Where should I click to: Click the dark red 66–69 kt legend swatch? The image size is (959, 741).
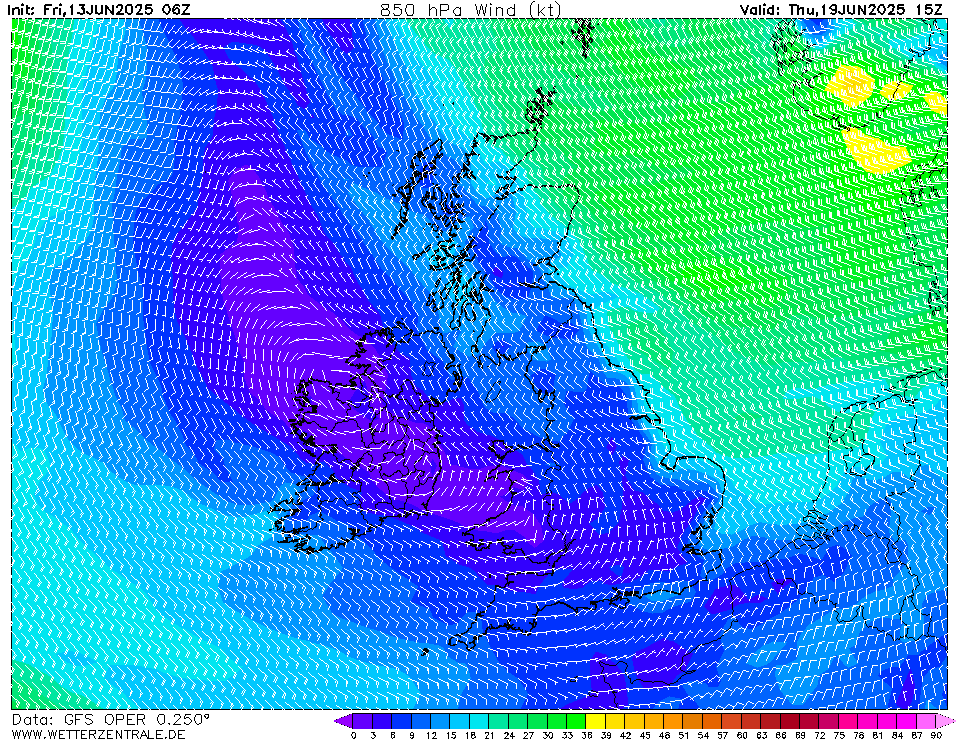click(791, 720)
